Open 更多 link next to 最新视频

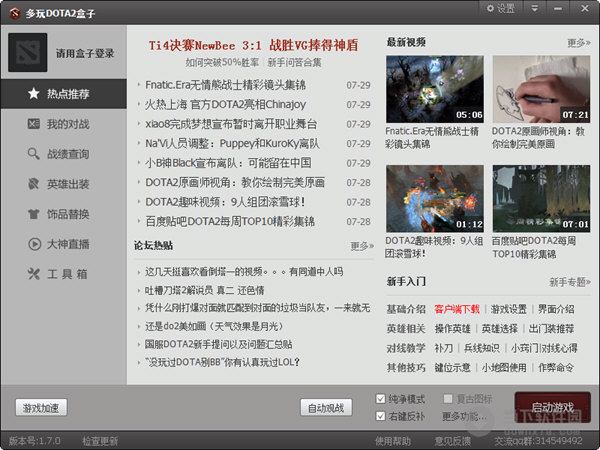tap(579, 43)
